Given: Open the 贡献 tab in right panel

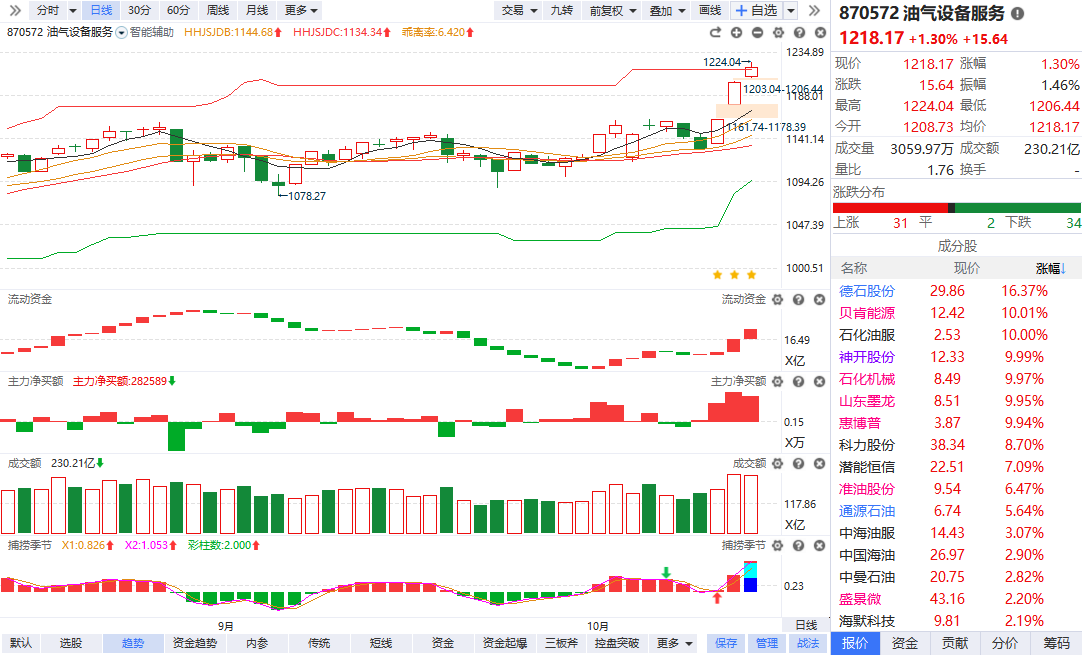Looking at the screenshot, I should tap(955, 643).
